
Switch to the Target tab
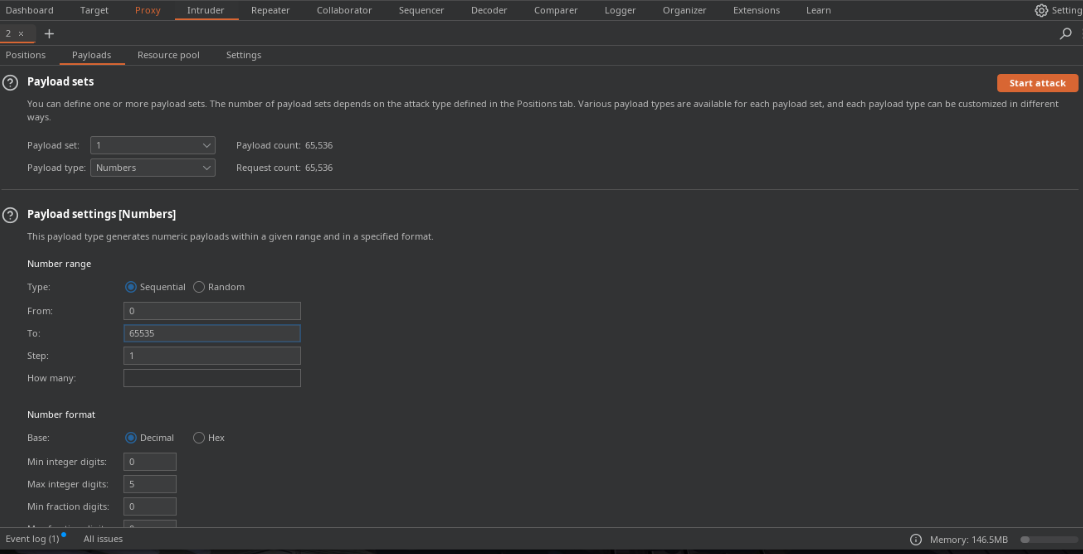[94, 10]
